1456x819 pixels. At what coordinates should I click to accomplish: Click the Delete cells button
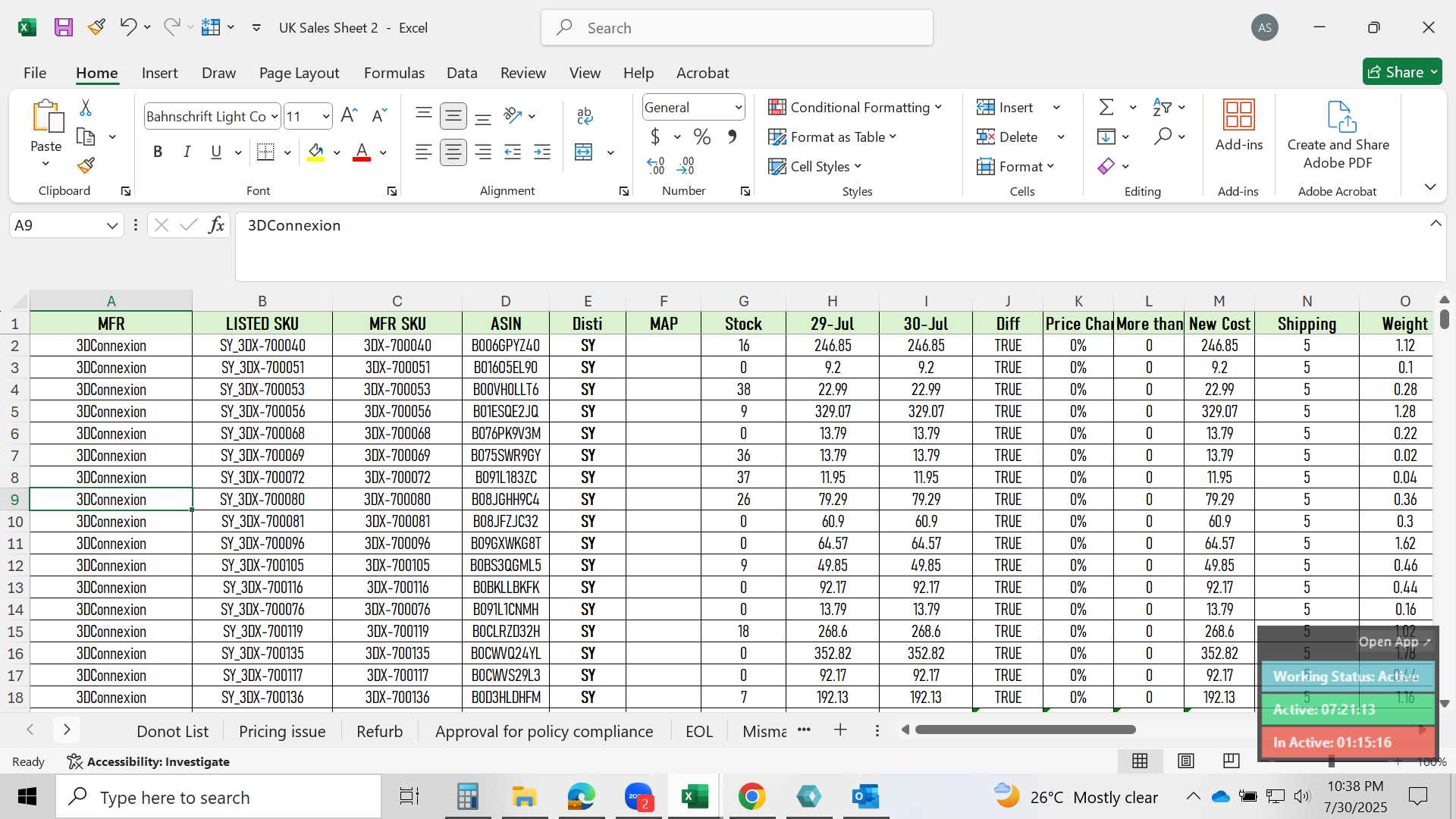pyautogui.click(x=1007, y=136)
